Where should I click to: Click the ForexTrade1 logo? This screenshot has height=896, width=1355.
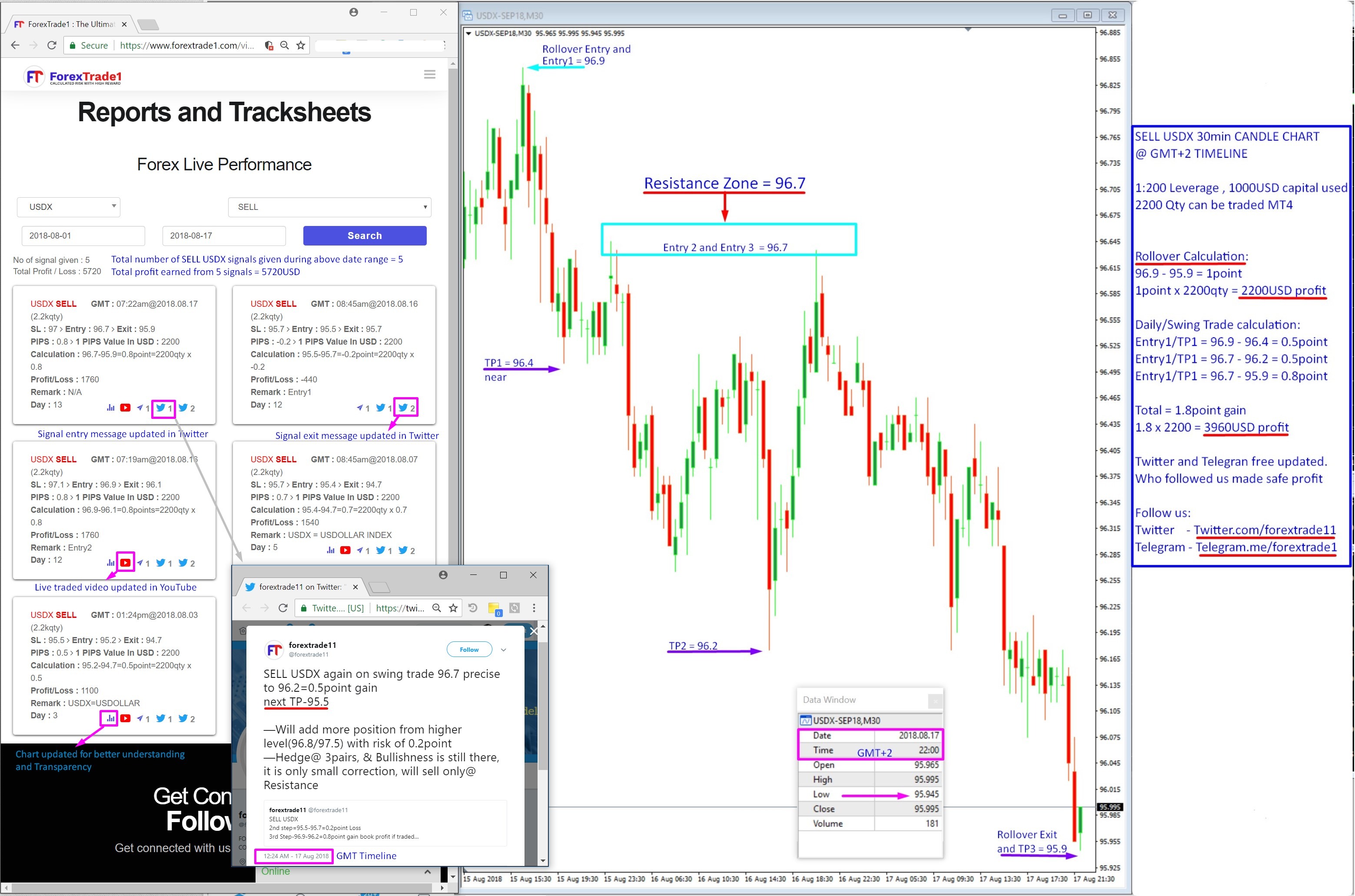click(x=73, y=76)
